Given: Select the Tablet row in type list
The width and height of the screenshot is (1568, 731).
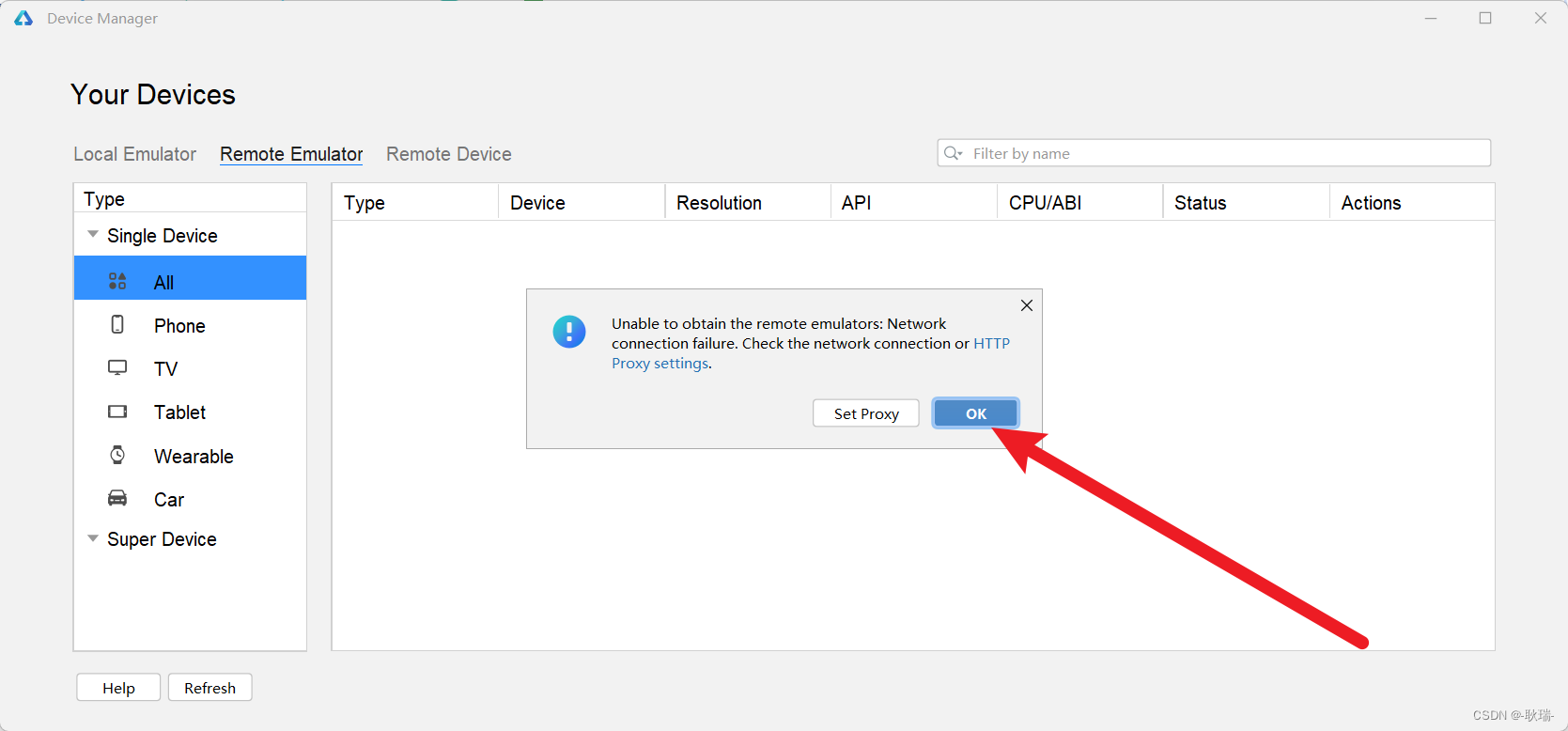Looking at the screenshot, I should [x=190, y=412].
